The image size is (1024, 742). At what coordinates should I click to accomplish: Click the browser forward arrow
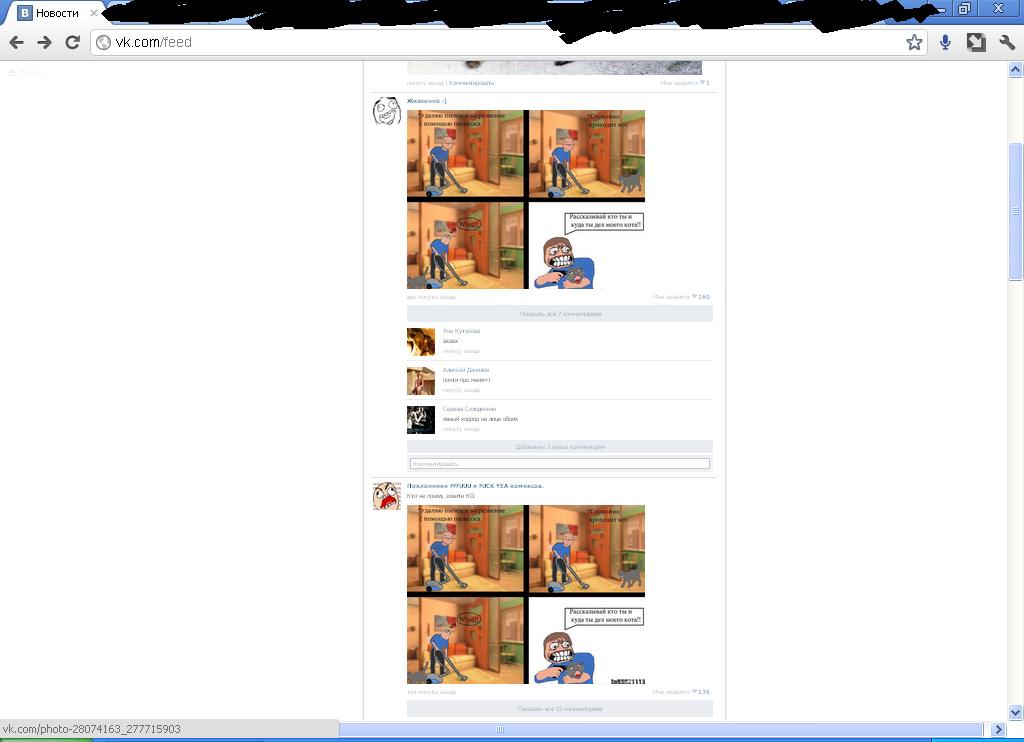44,42
